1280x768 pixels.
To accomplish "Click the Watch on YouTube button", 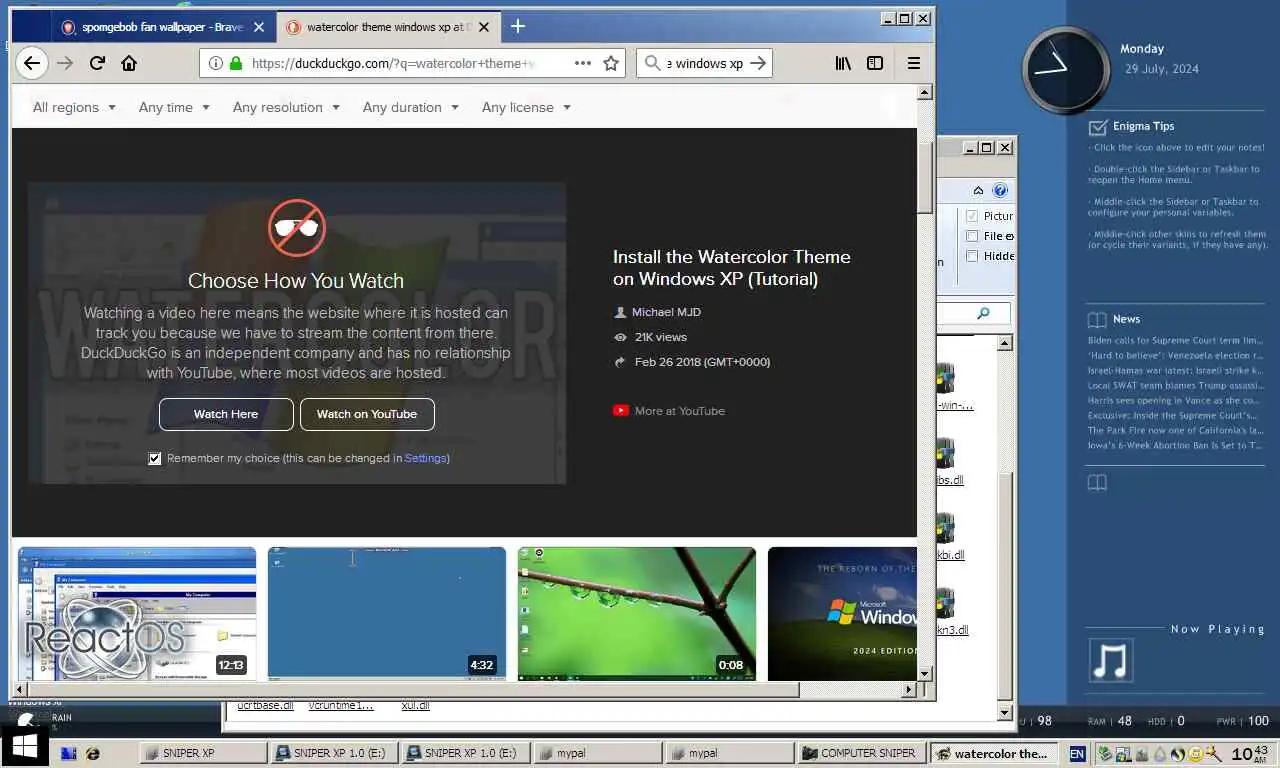I will pyautogui.click(x=367, y=414).
